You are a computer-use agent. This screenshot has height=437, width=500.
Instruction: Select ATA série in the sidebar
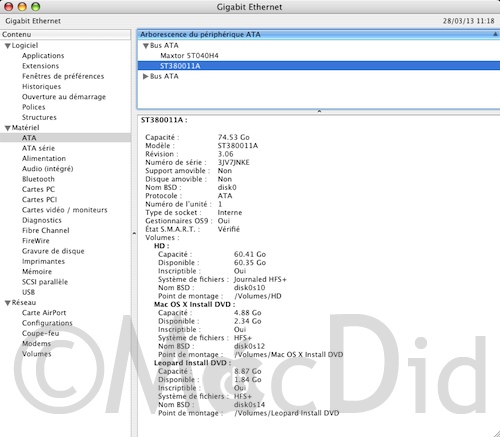tap(38, 148)
